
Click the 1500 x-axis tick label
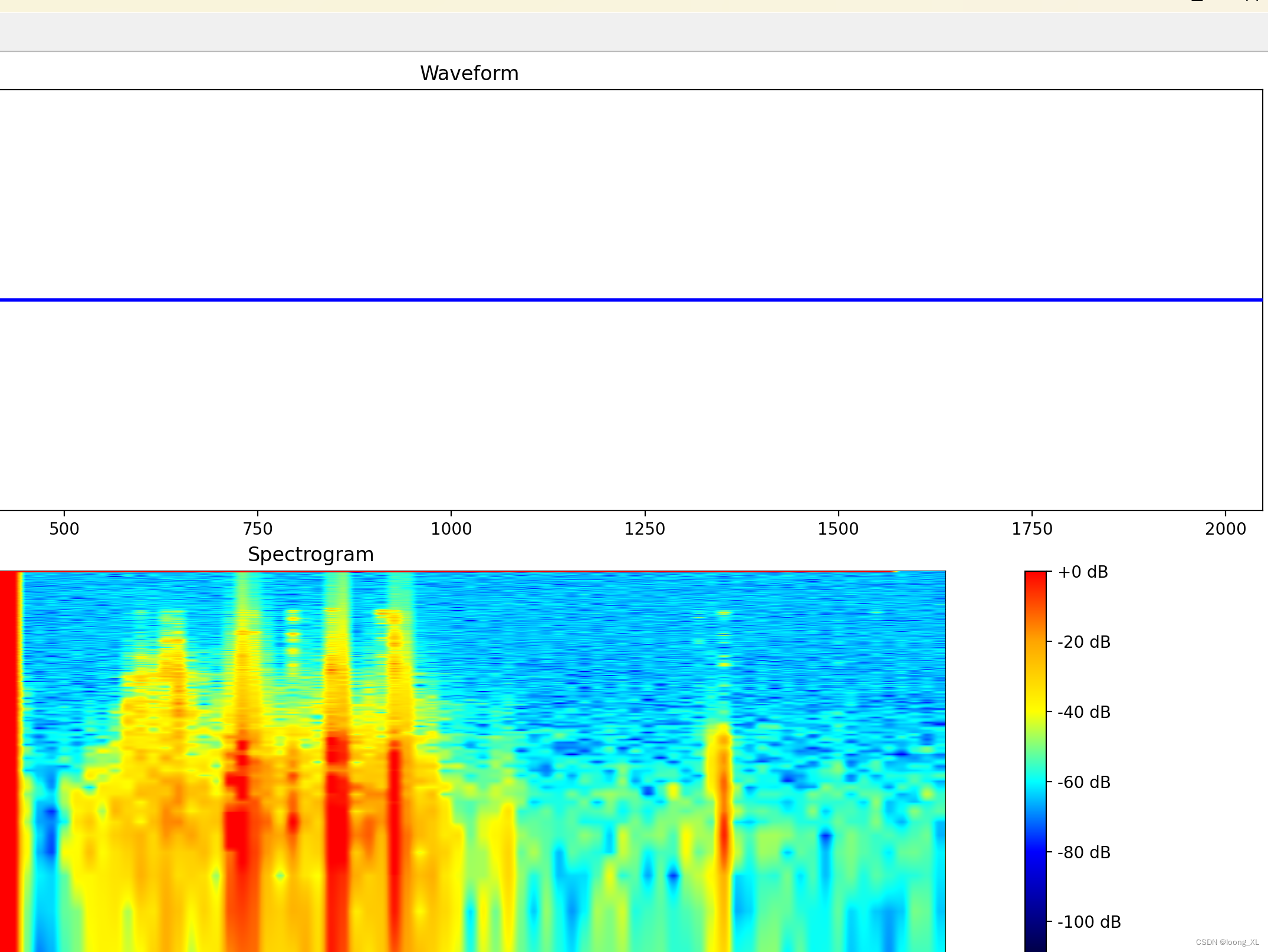[x=838, y=529]
